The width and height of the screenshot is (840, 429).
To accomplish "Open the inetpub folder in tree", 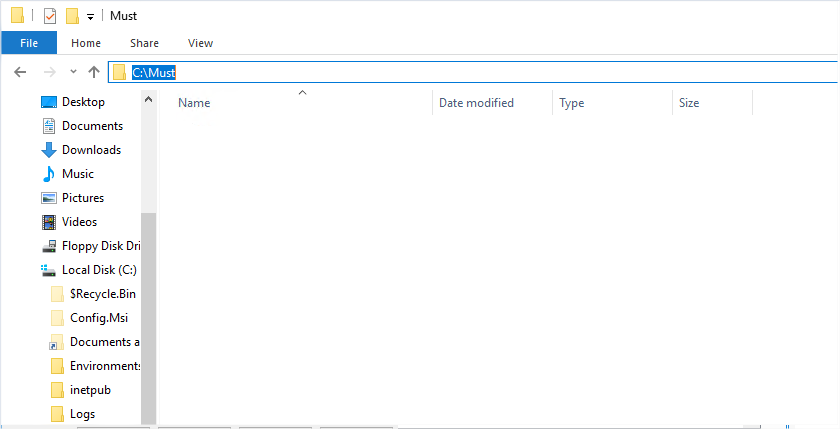I will (88, 390).
